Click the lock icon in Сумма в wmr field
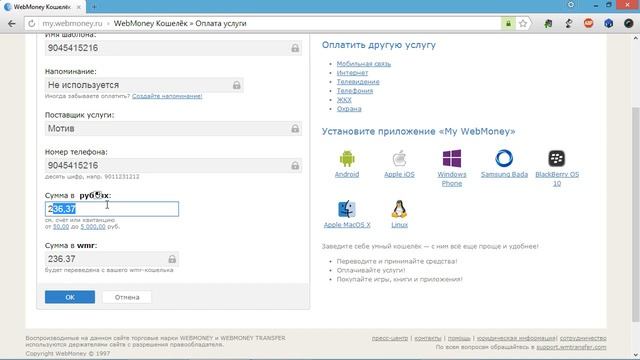This screenshot has width=640, height=360. (x=172, y=259)
